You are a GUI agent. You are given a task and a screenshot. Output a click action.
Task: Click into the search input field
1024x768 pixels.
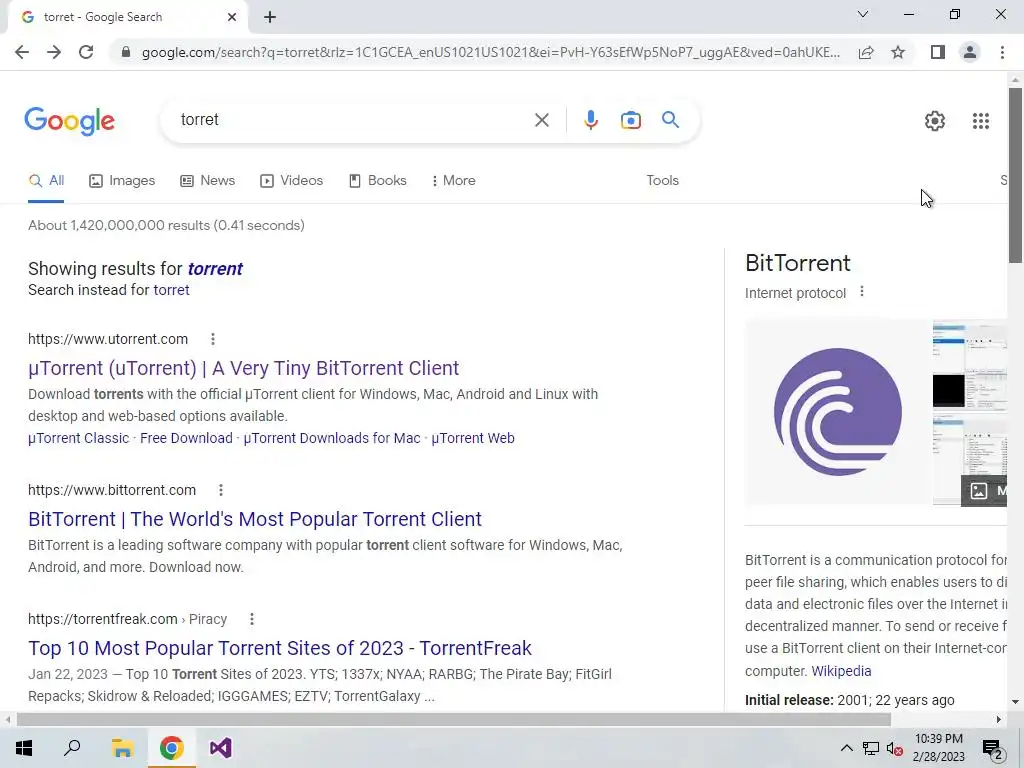(x=353, y=120)
